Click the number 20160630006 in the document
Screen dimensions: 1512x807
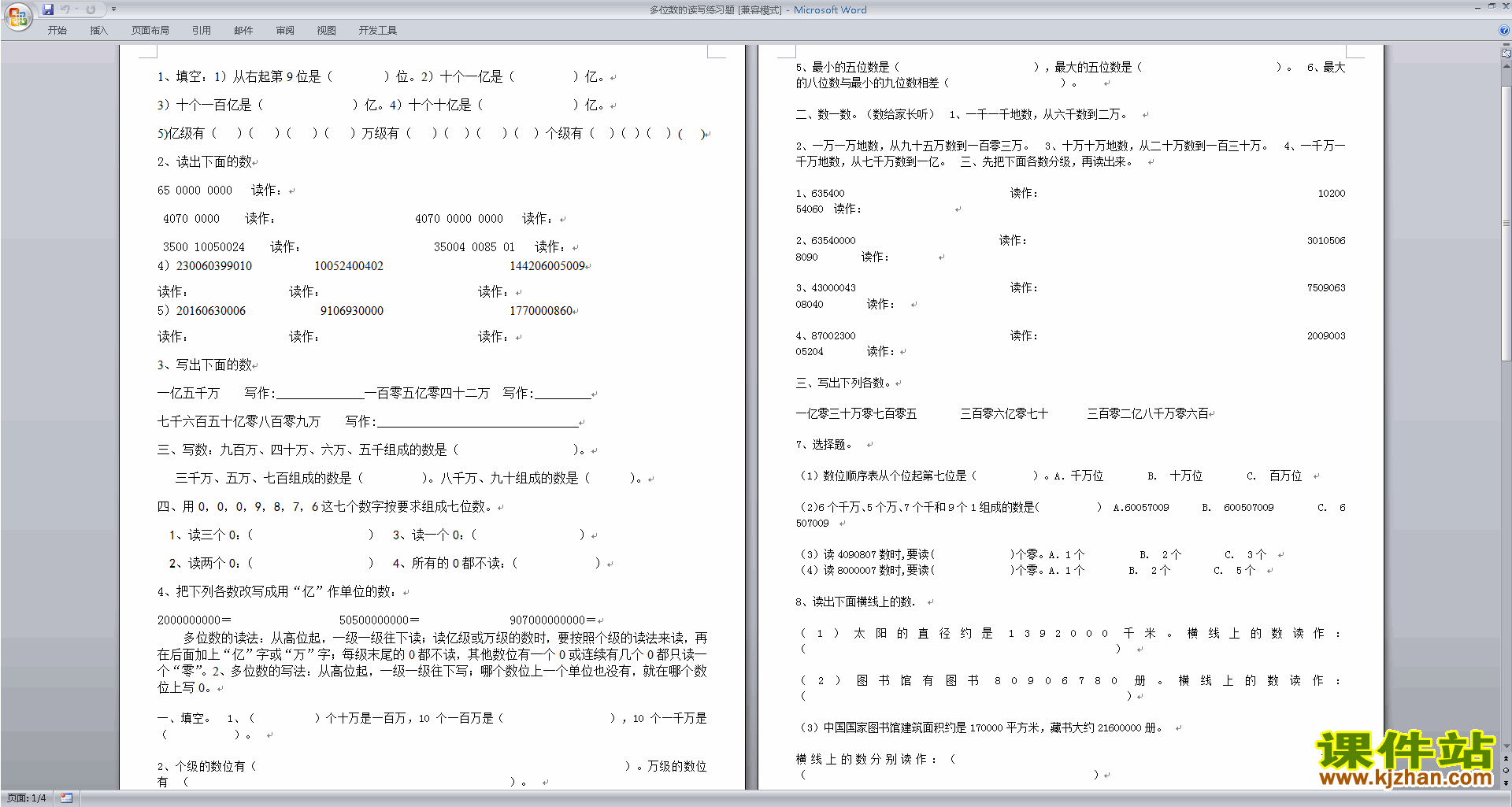point(211,311)
